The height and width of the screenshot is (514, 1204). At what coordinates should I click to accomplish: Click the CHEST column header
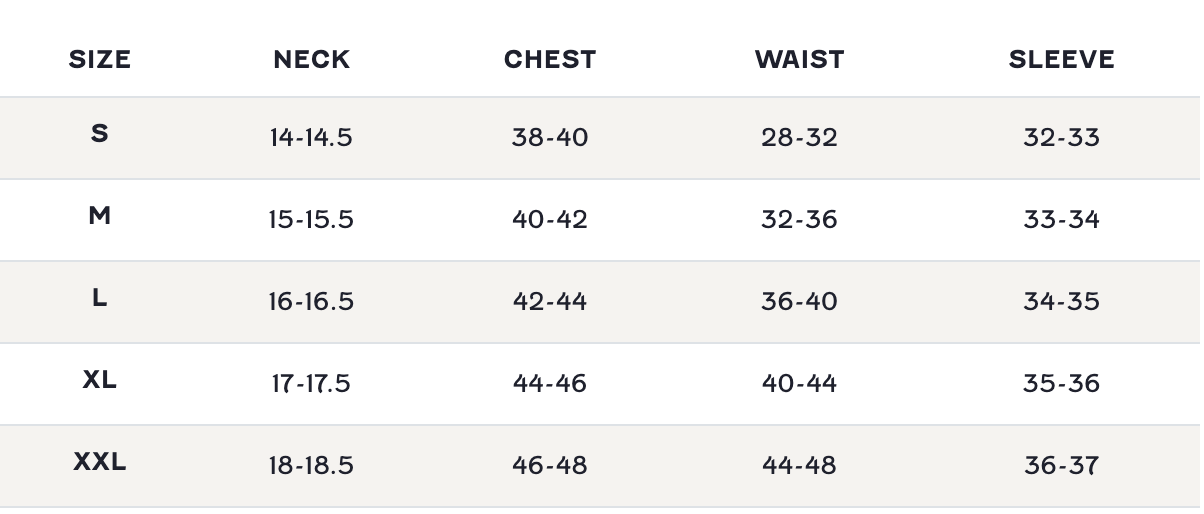tap(550, 60)
